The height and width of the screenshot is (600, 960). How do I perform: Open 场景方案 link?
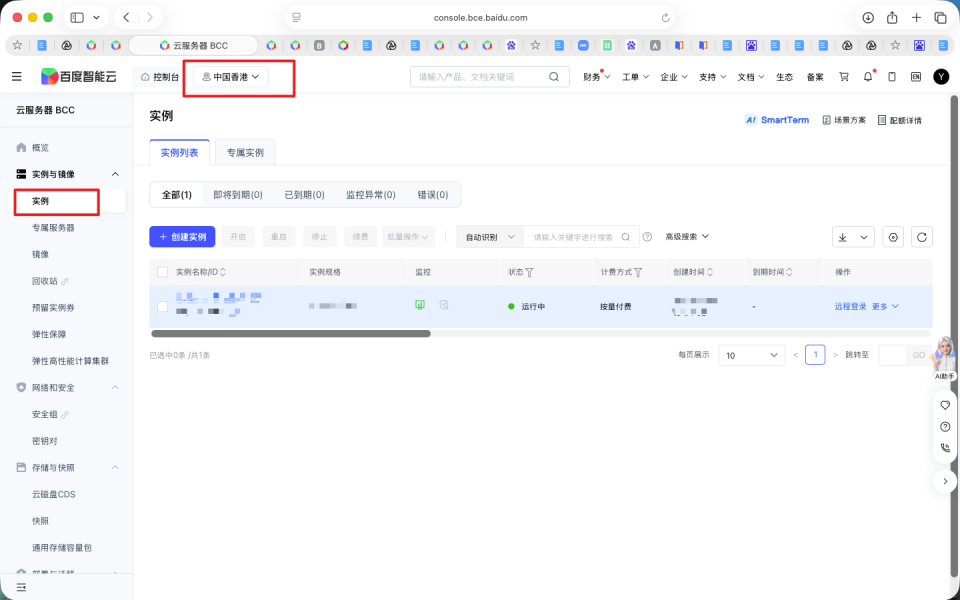coord(844,120)
